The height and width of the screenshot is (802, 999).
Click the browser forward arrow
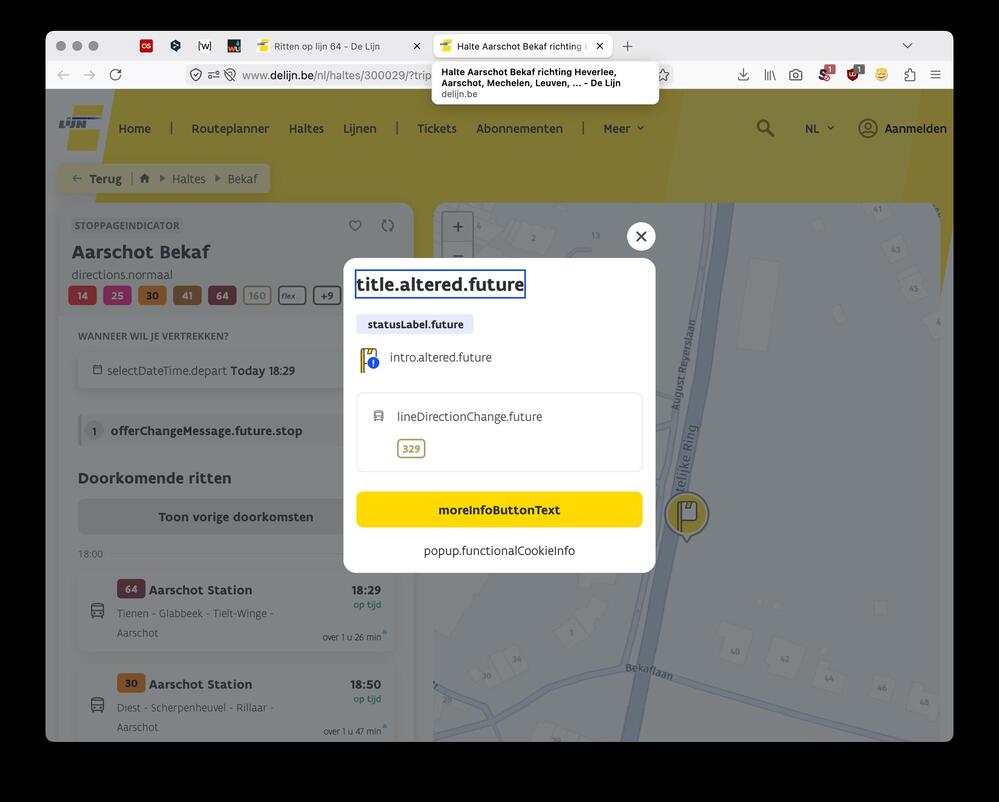click(x=89, y=75)
